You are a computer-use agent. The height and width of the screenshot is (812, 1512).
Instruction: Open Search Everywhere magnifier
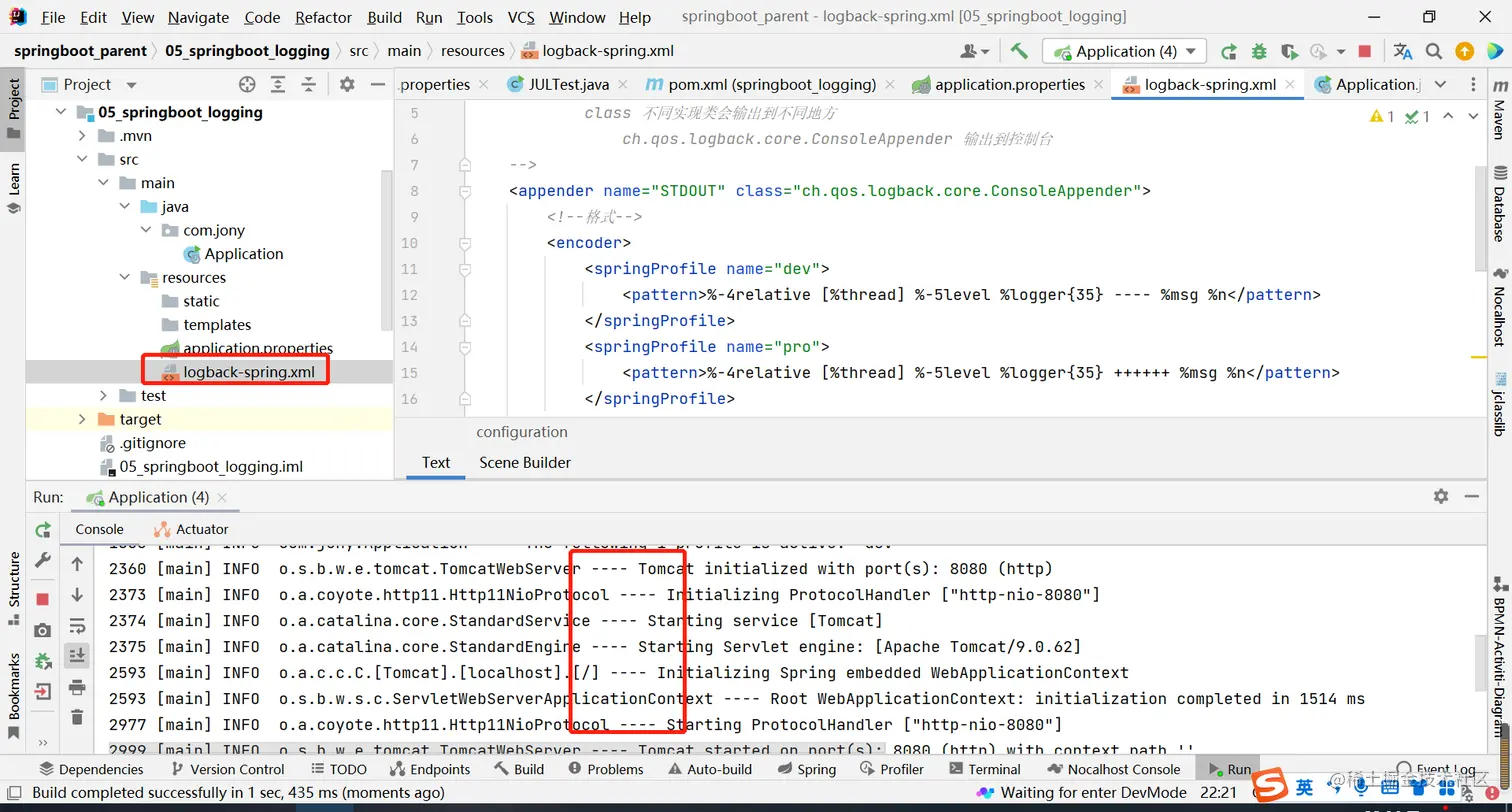tap(1434, 51)
